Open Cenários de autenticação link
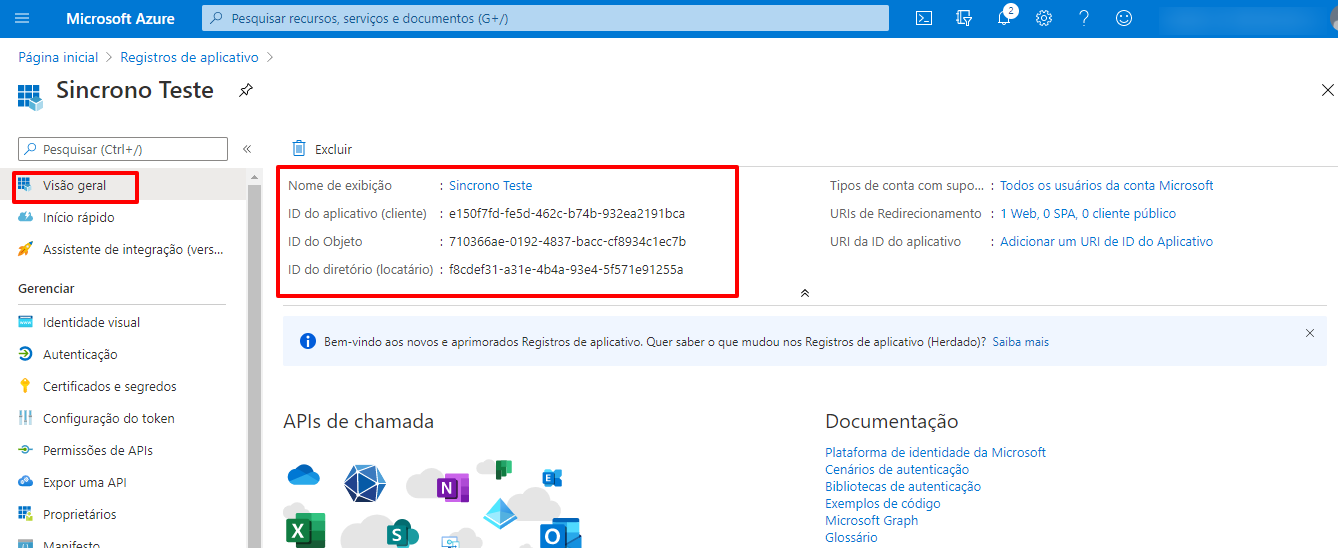 pyautogui.click(x=897, y=469)
